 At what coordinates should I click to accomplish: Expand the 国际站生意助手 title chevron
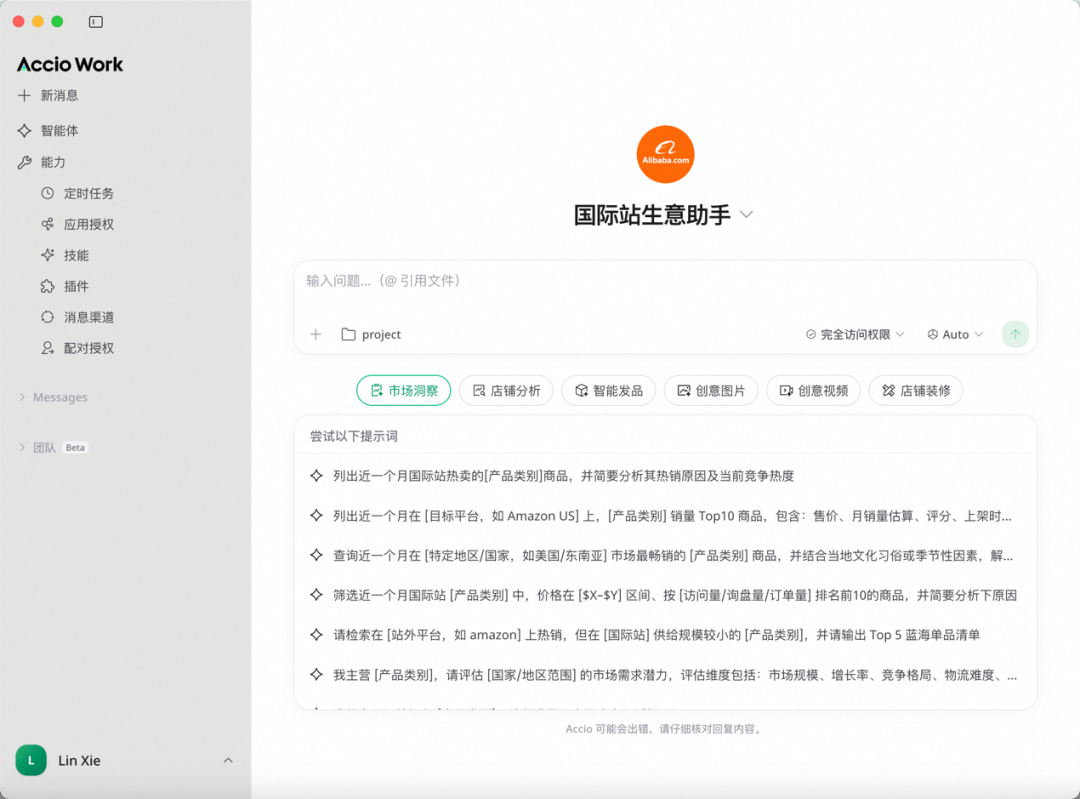click(x=746, y=214)
